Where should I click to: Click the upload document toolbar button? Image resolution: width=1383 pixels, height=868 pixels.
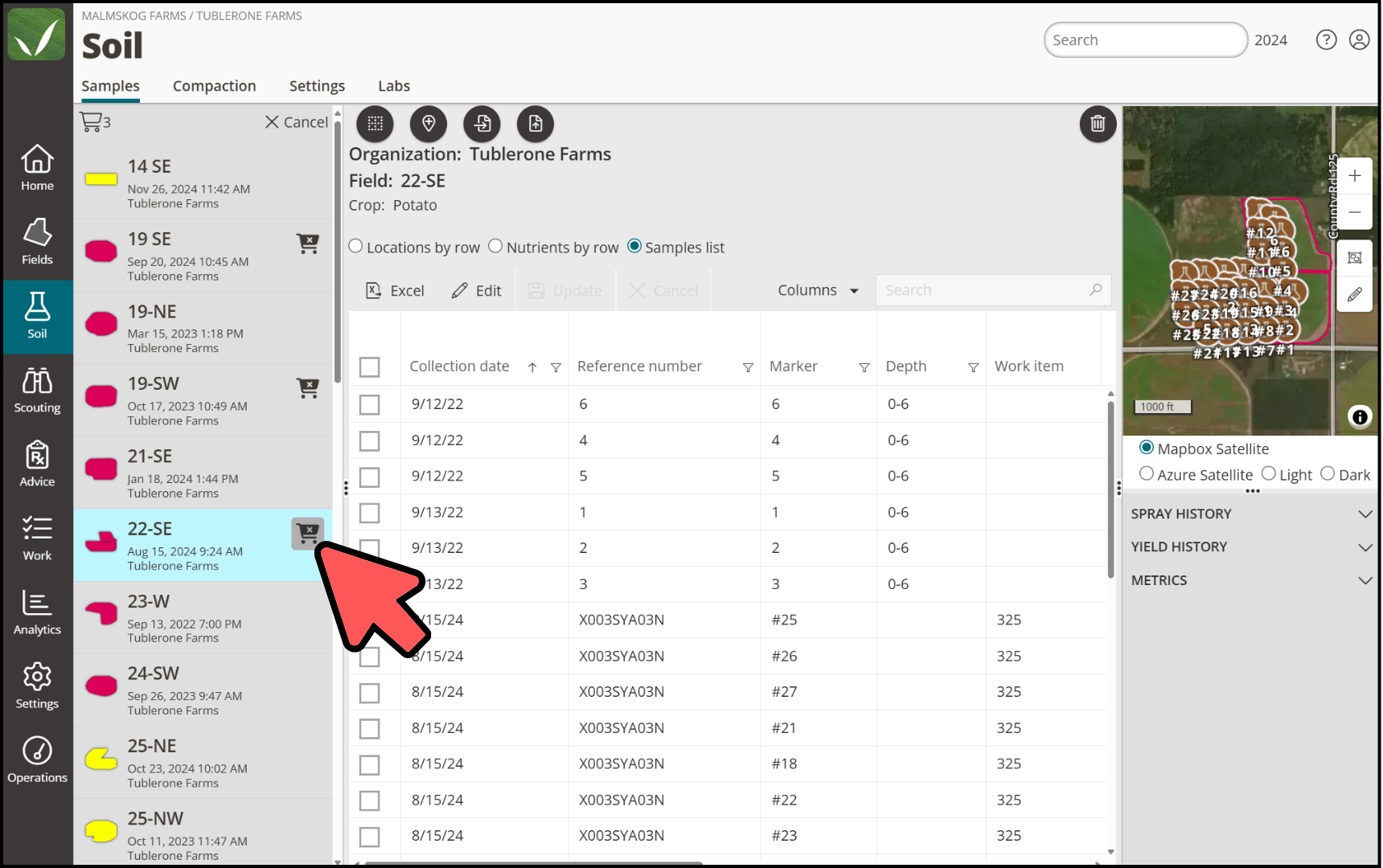click(x=536, y=124)
